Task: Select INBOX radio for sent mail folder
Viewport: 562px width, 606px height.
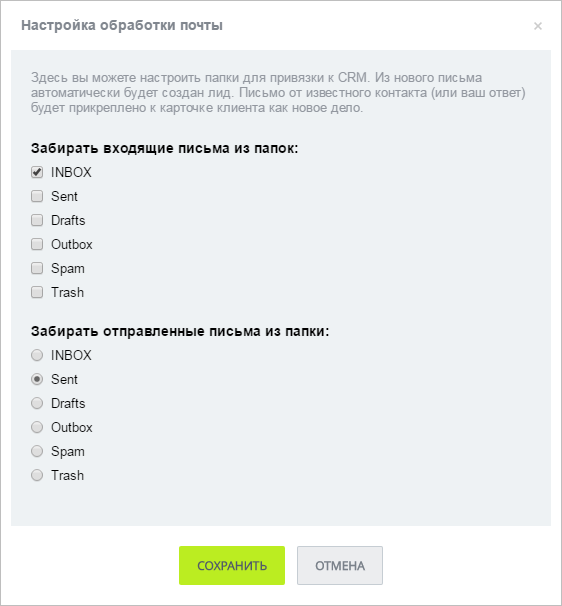Action: 37,355
